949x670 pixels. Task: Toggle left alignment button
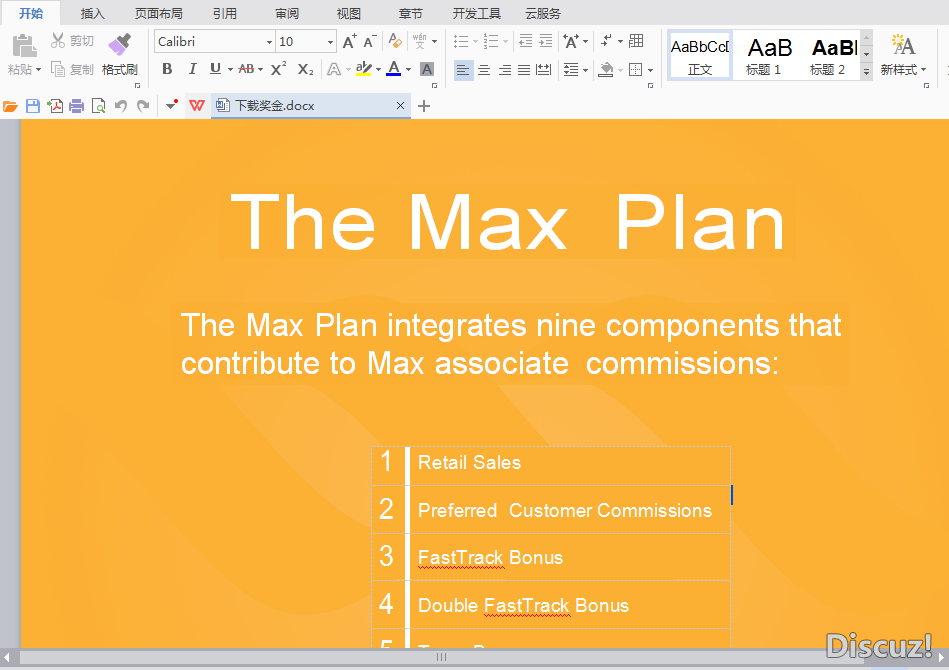point(463,70)
